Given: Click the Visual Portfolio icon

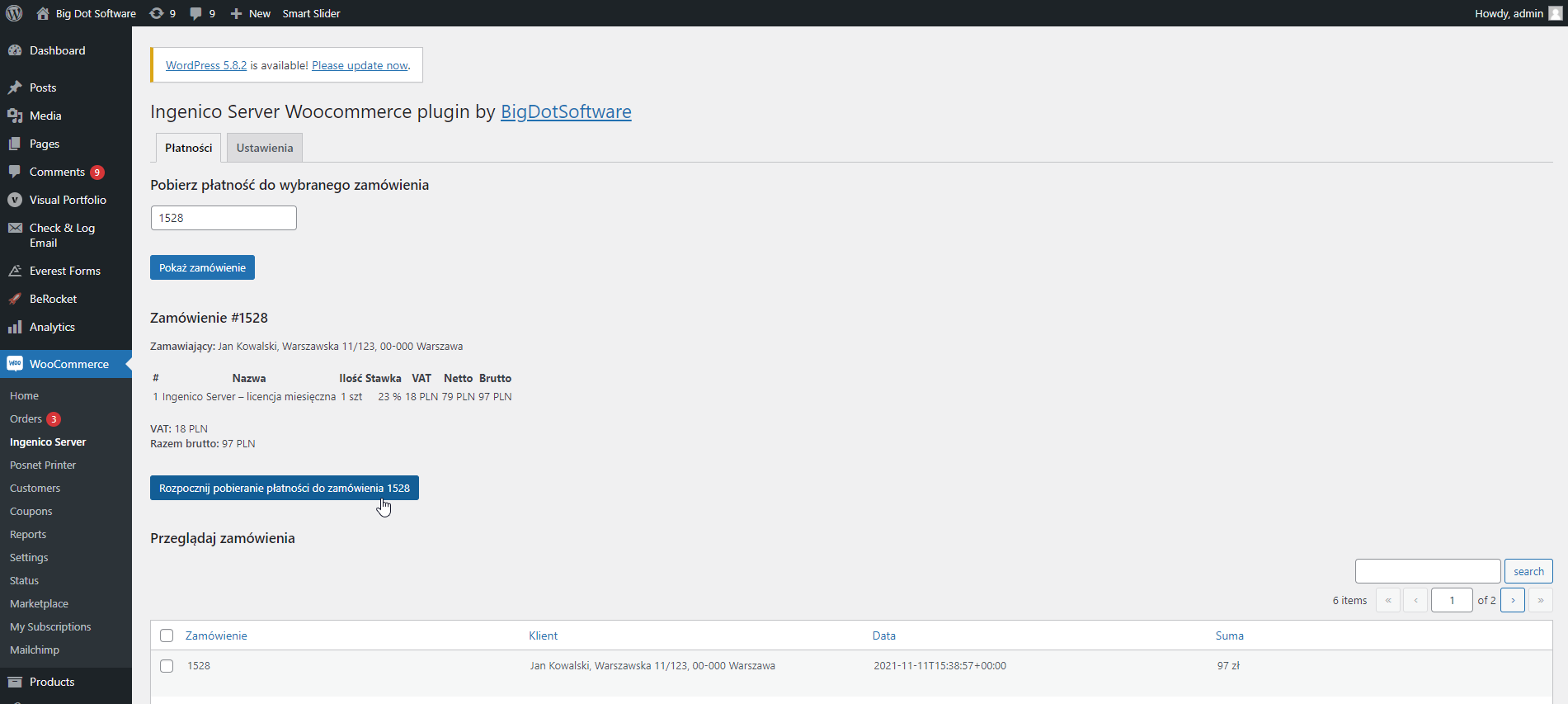Looking at the screenshot, I should click(15, 200).
